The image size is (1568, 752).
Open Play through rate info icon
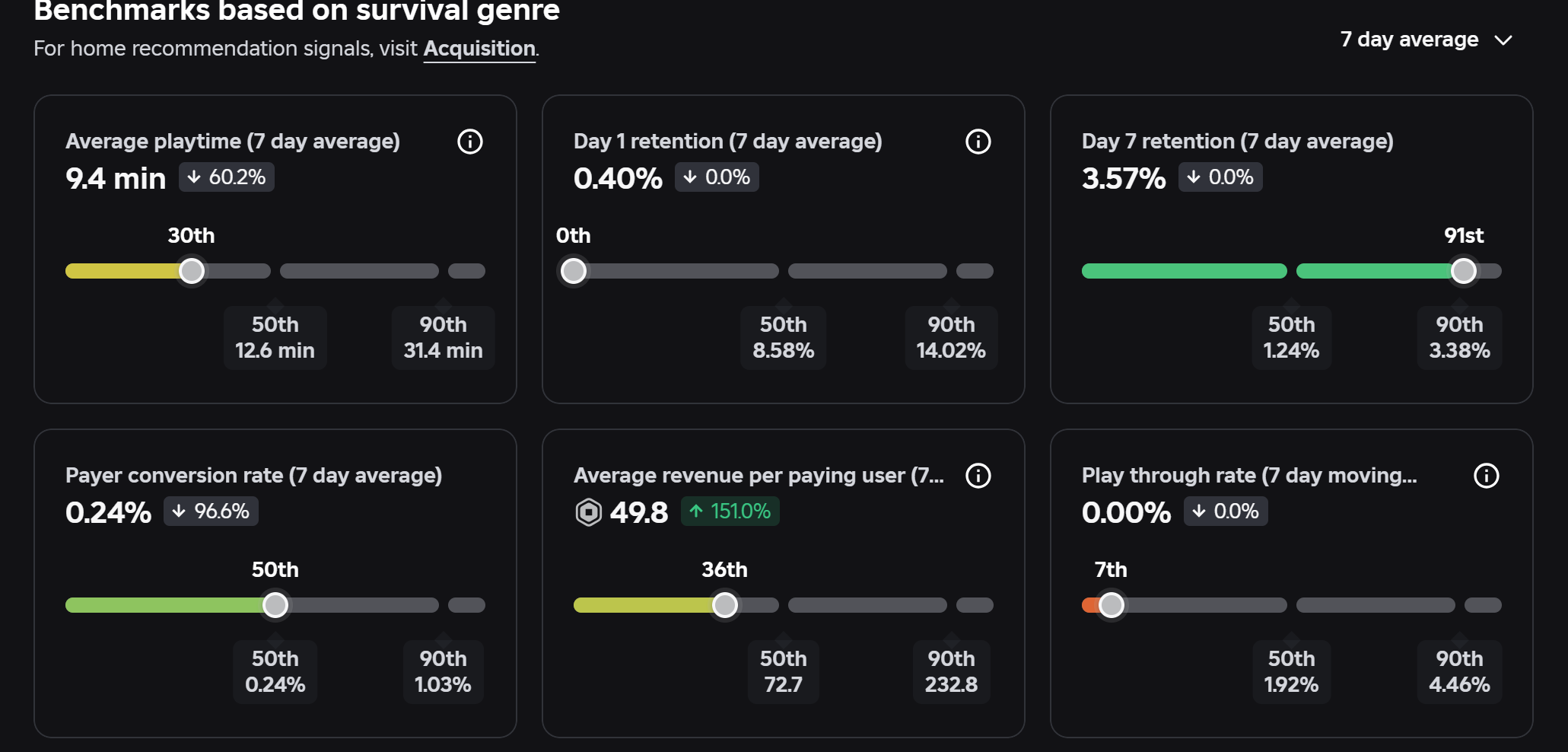coord(1487,476)
